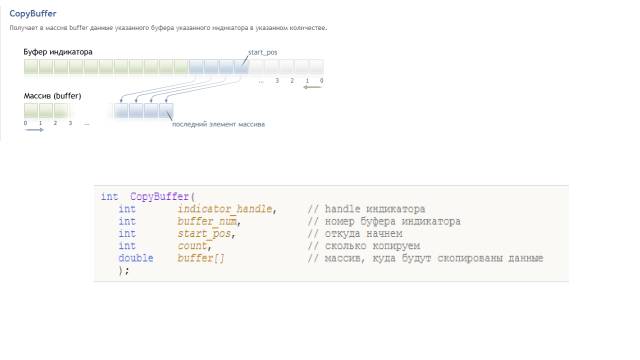Click the first green cell of Массив row
The image size is (640, 360).
(x=31, y=111)
